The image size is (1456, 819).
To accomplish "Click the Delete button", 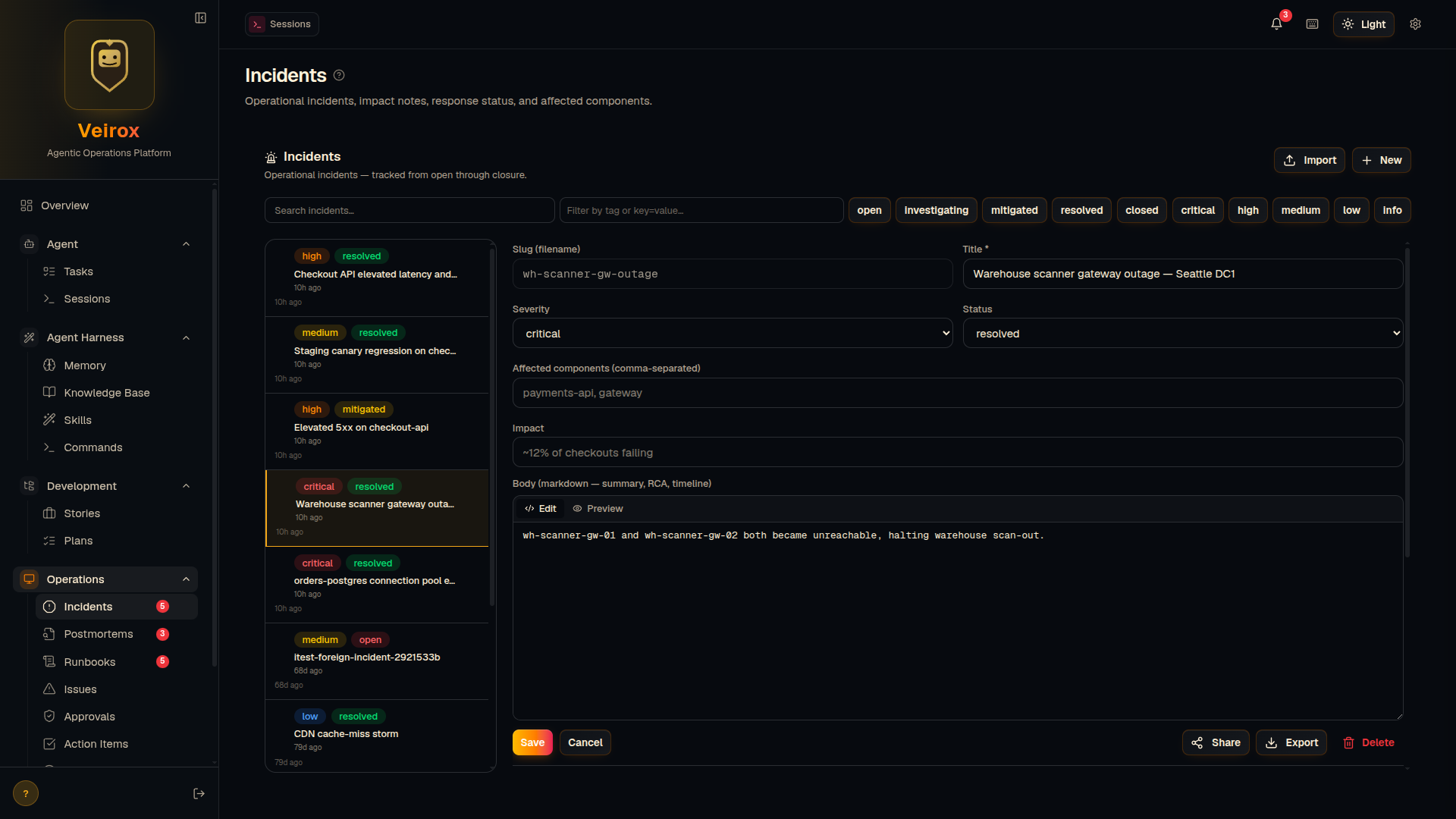I will point(1369,742).
